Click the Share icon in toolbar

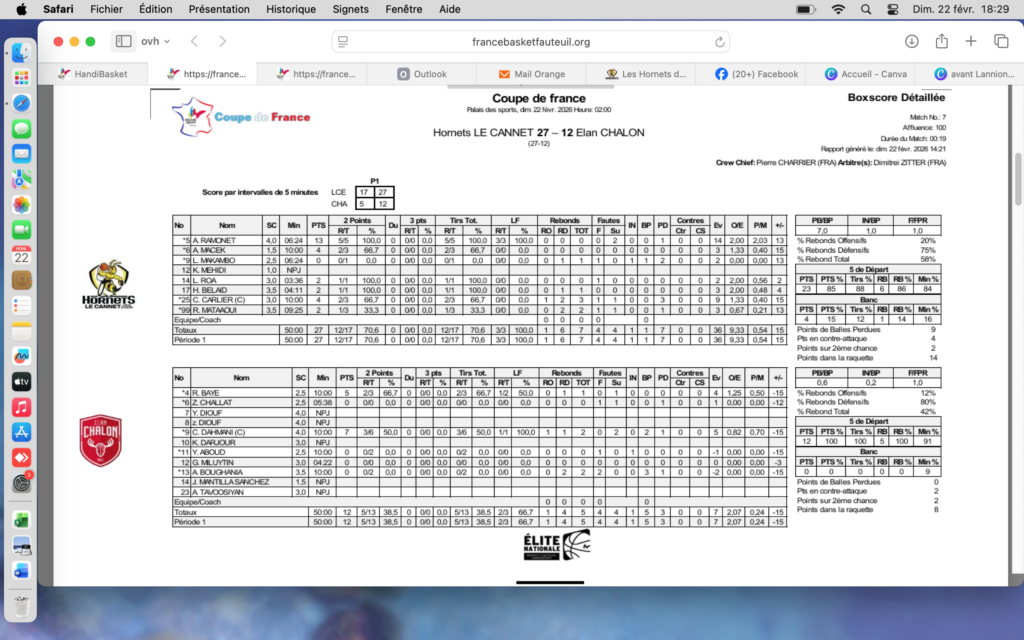click(941, 41)
